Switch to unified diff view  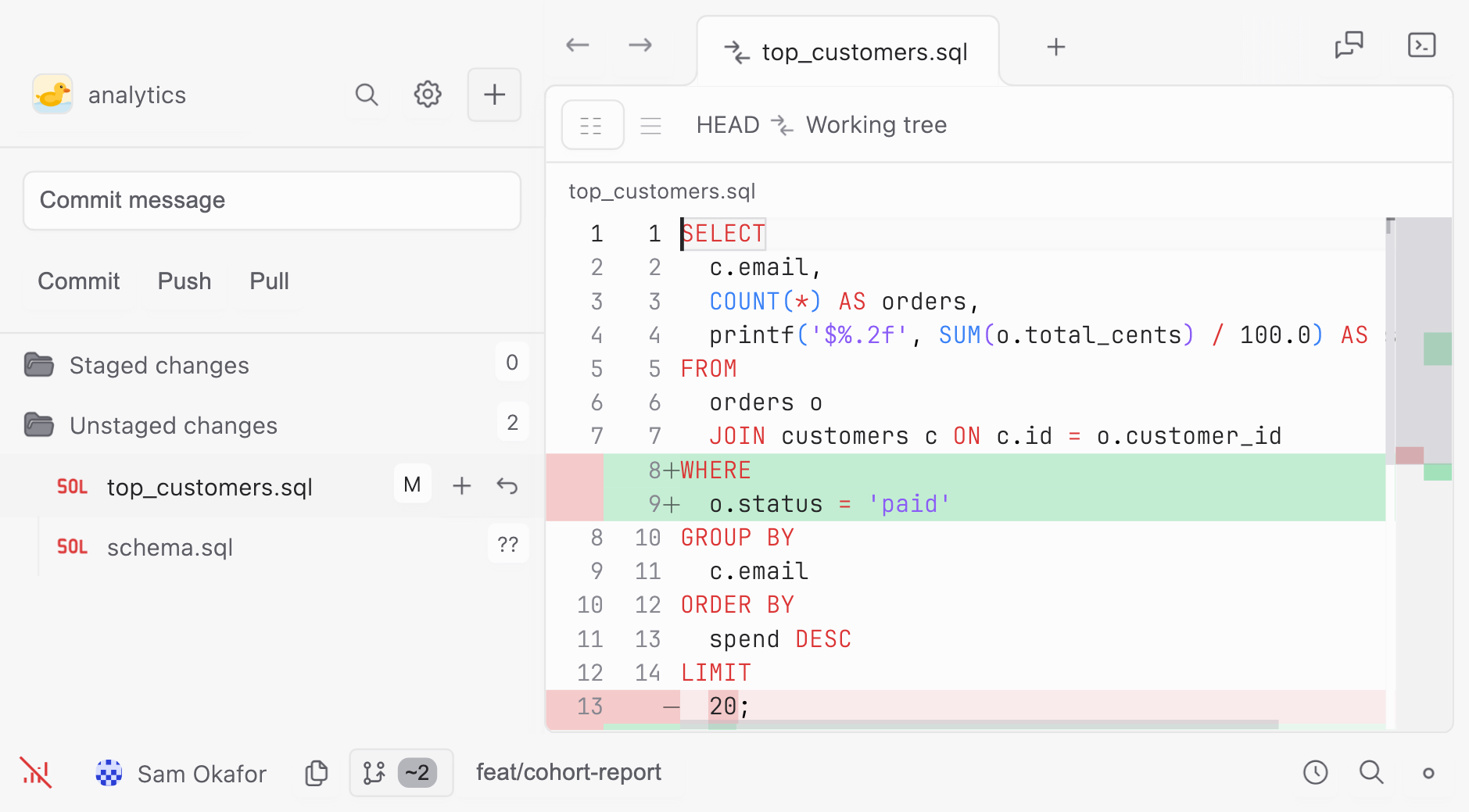(x=650, y=125)
